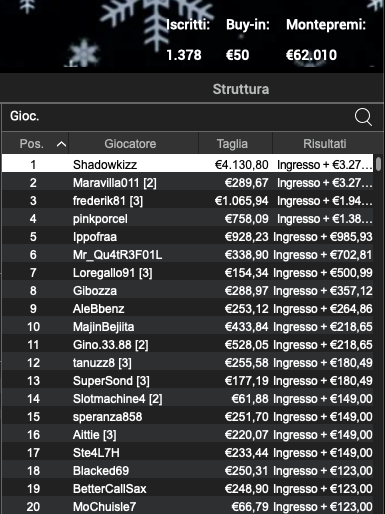
Task: Toggle Pos. column sort arrow
Action: 61,144
